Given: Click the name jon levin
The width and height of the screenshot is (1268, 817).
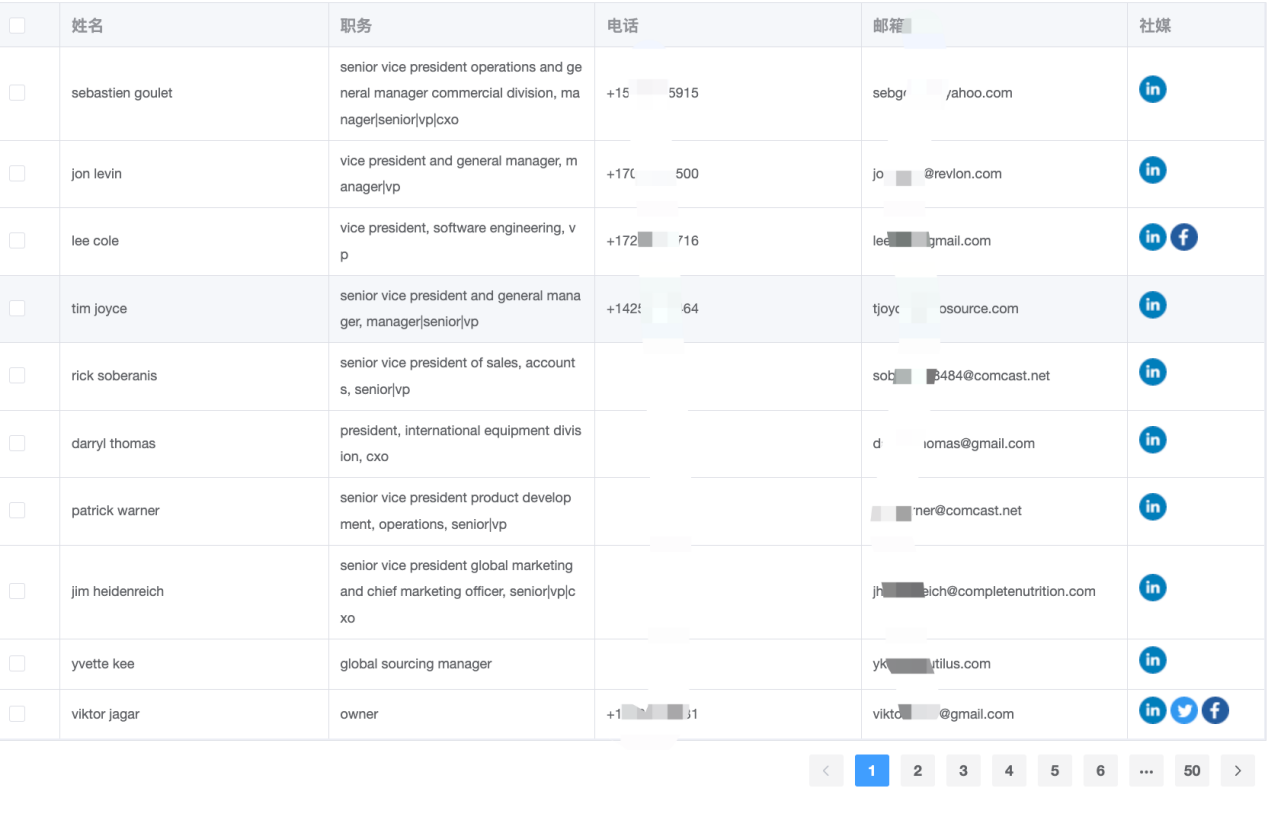Looking at the screenshot, I should [97, 174].
